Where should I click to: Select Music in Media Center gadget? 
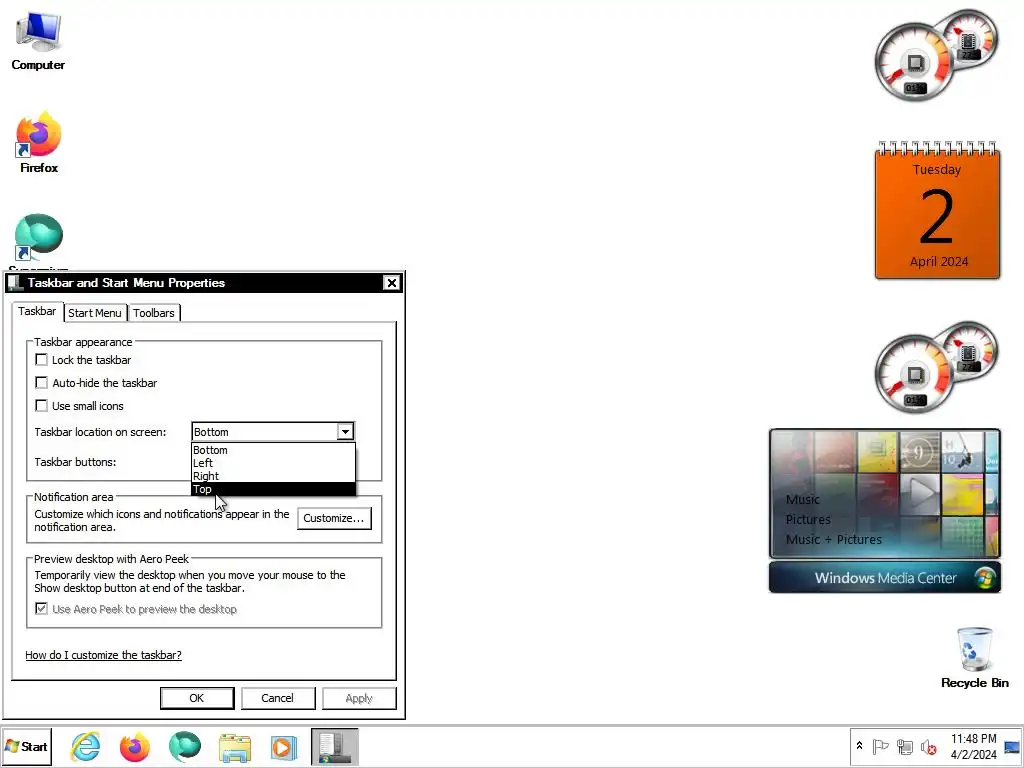click(803, 500)
